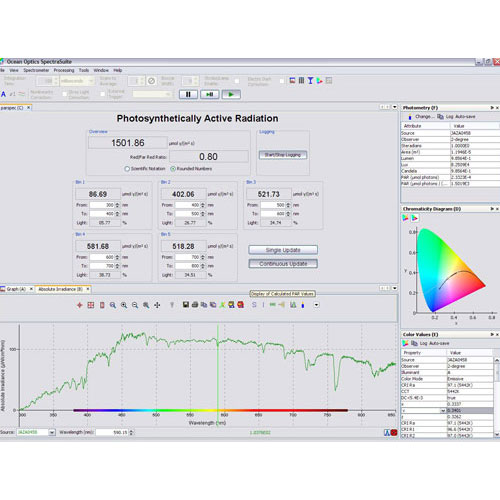Click the zoom out magnifier icon

[x=135, y=305]
